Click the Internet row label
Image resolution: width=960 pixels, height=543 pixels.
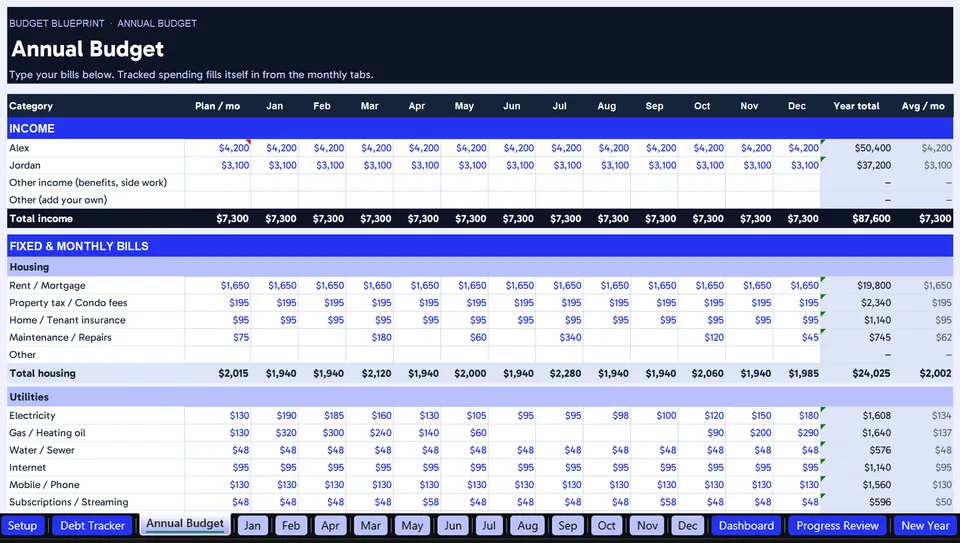pos(28,468)
